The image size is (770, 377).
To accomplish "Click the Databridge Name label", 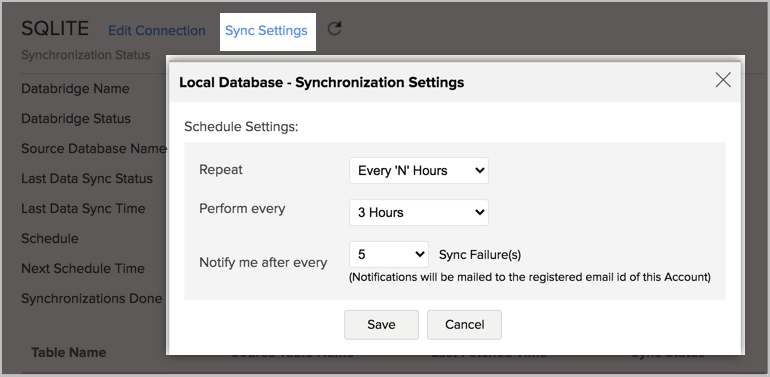I will pyautogui.click(x=75, y=89).
